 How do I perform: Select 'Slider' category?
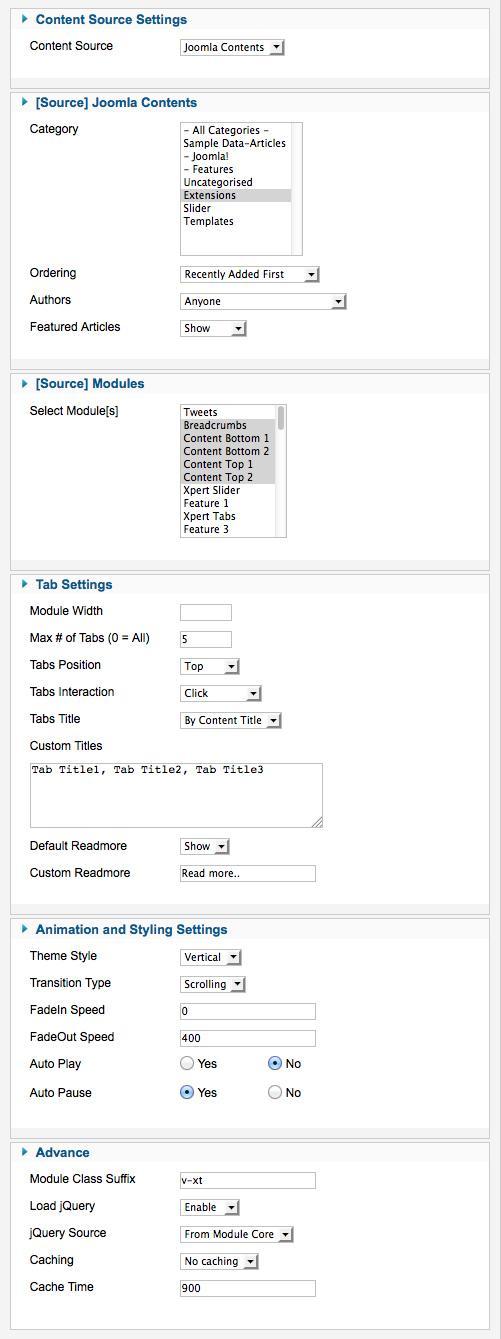point(236,208)
